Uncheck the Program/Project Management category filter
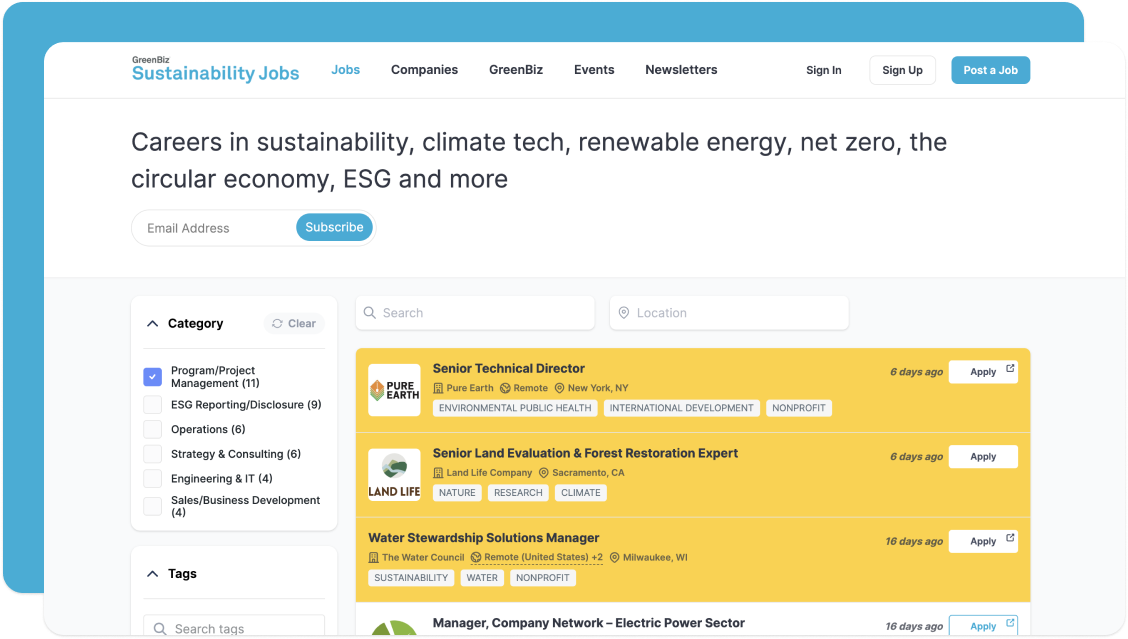Viewport: 1128px width, 639px height. [x=152, y=376]
